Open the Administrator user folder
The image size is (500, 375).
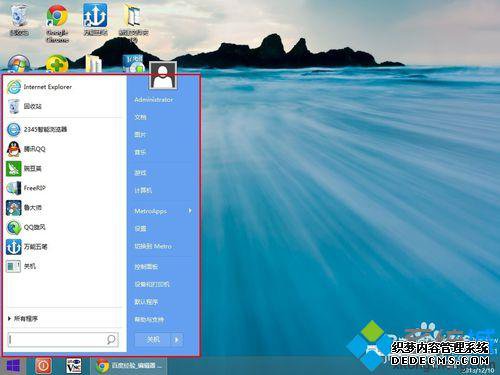click(x=154, y=100)
